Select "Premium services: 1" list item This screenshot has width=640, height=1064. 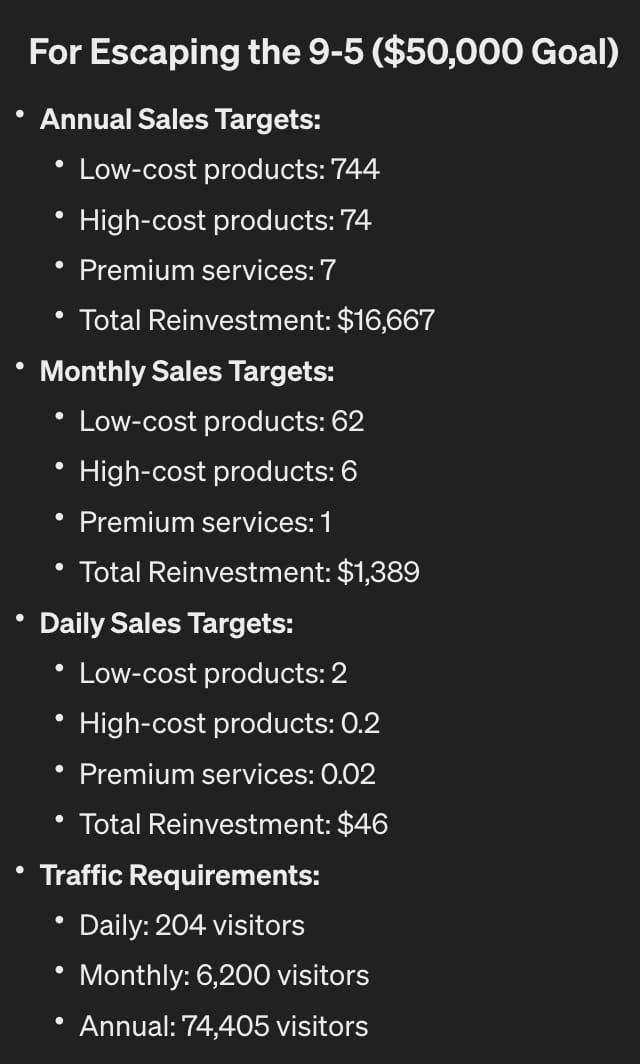205,522
